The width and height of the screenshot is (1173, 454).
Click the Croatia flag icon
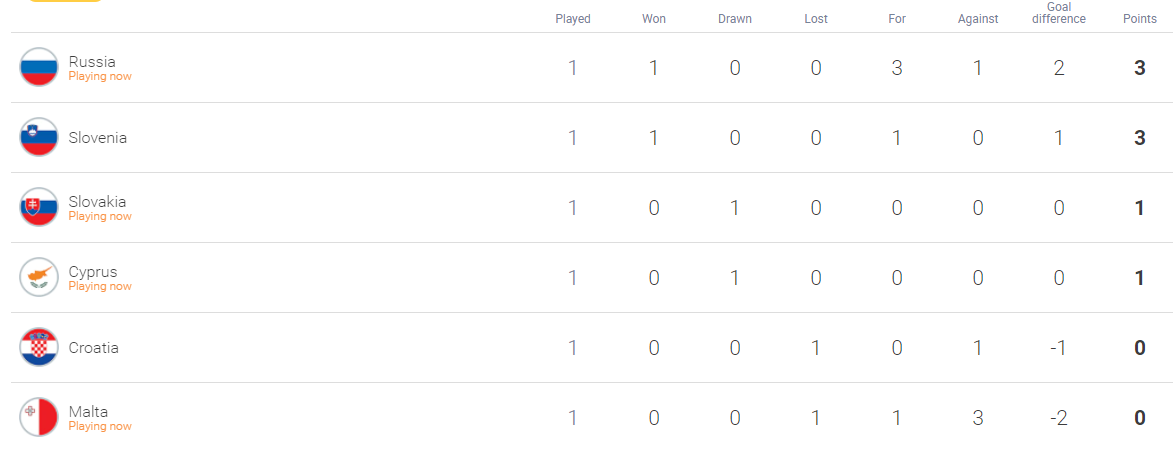coord(39,348)
